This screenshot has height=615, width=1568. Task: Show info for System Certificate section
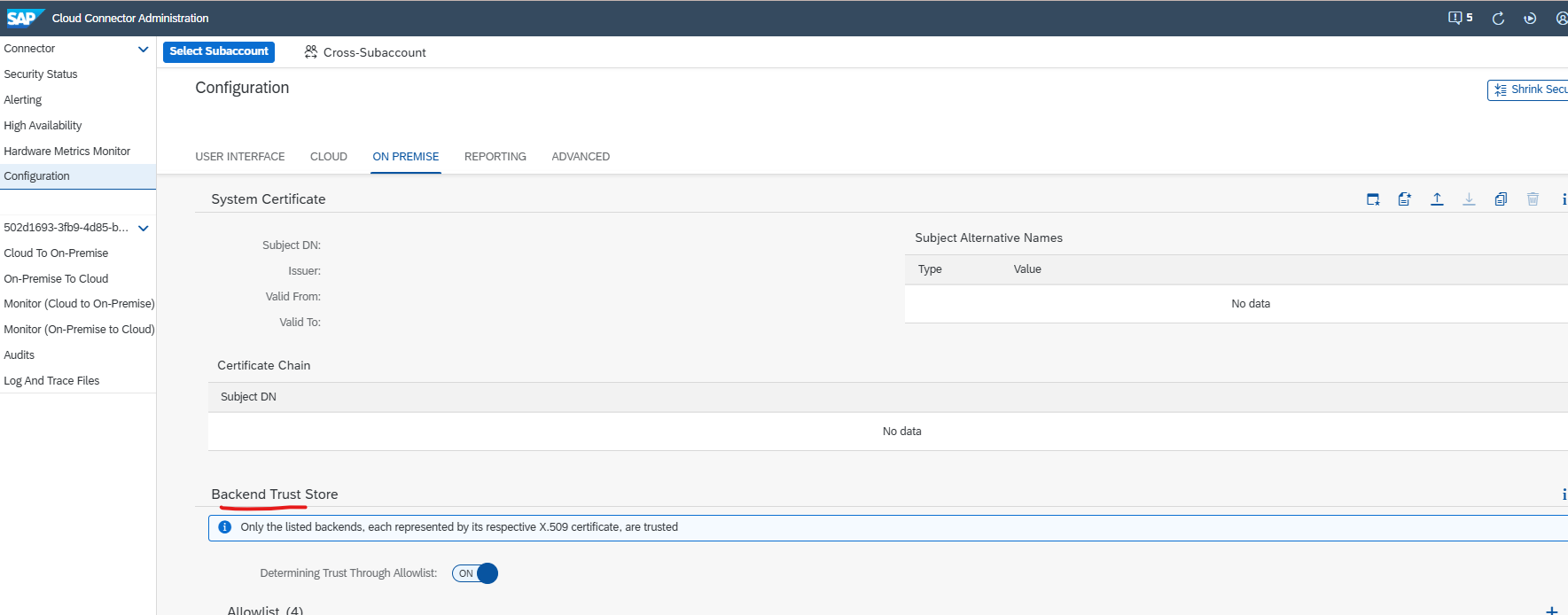click(x=1564, y=199)
